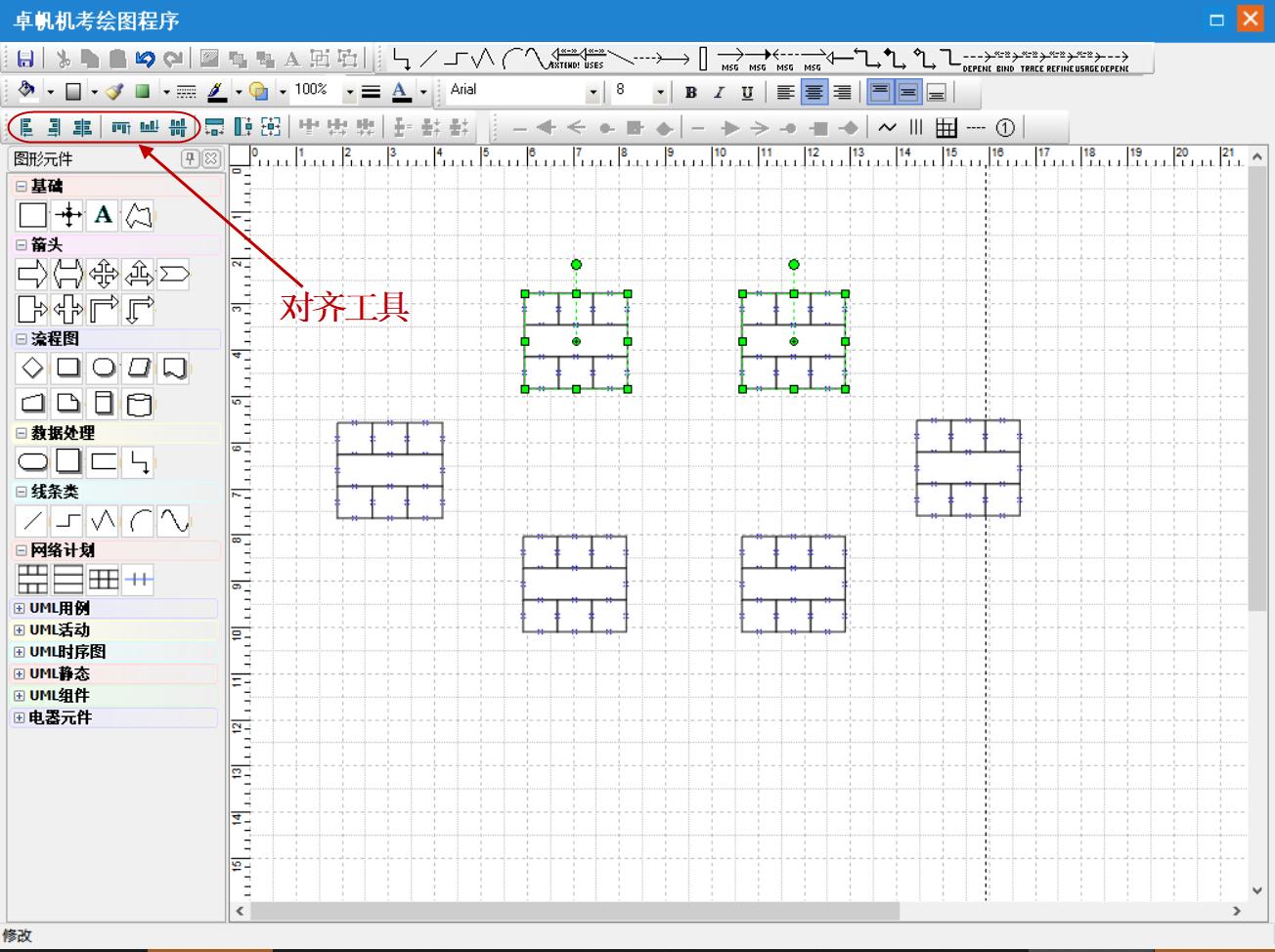Select the align horizontal centers tool
Screen dimensions: 1275x952
(83, 127)
